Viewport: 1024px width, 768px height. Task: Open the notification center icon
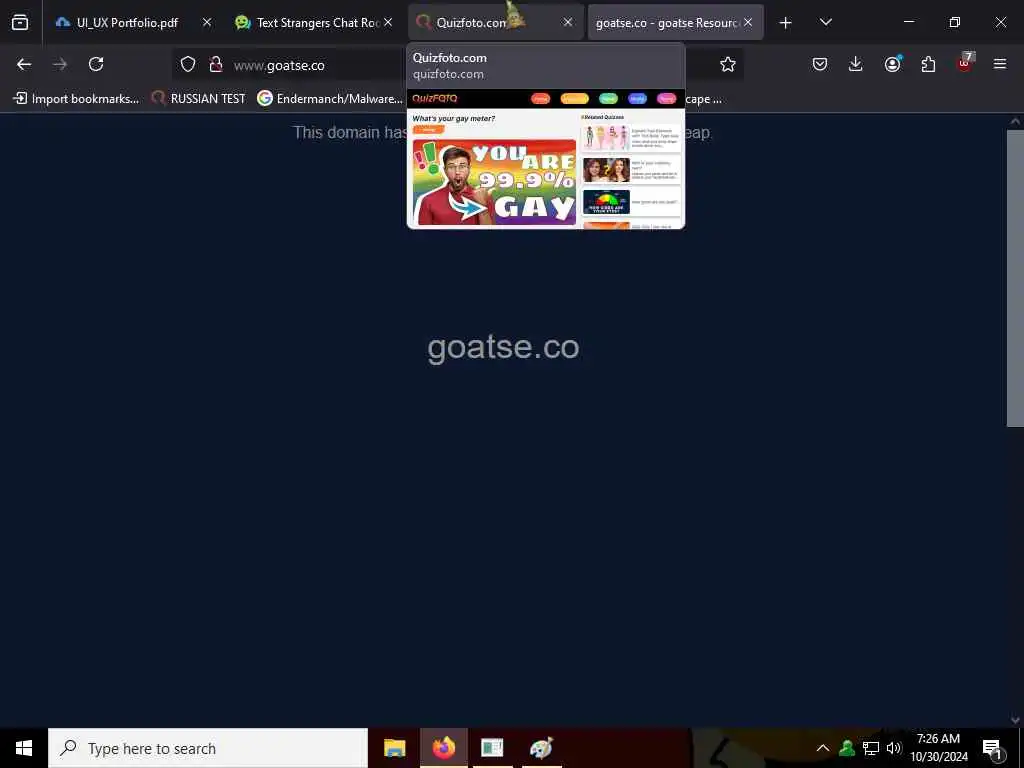(x=993, y=748)
